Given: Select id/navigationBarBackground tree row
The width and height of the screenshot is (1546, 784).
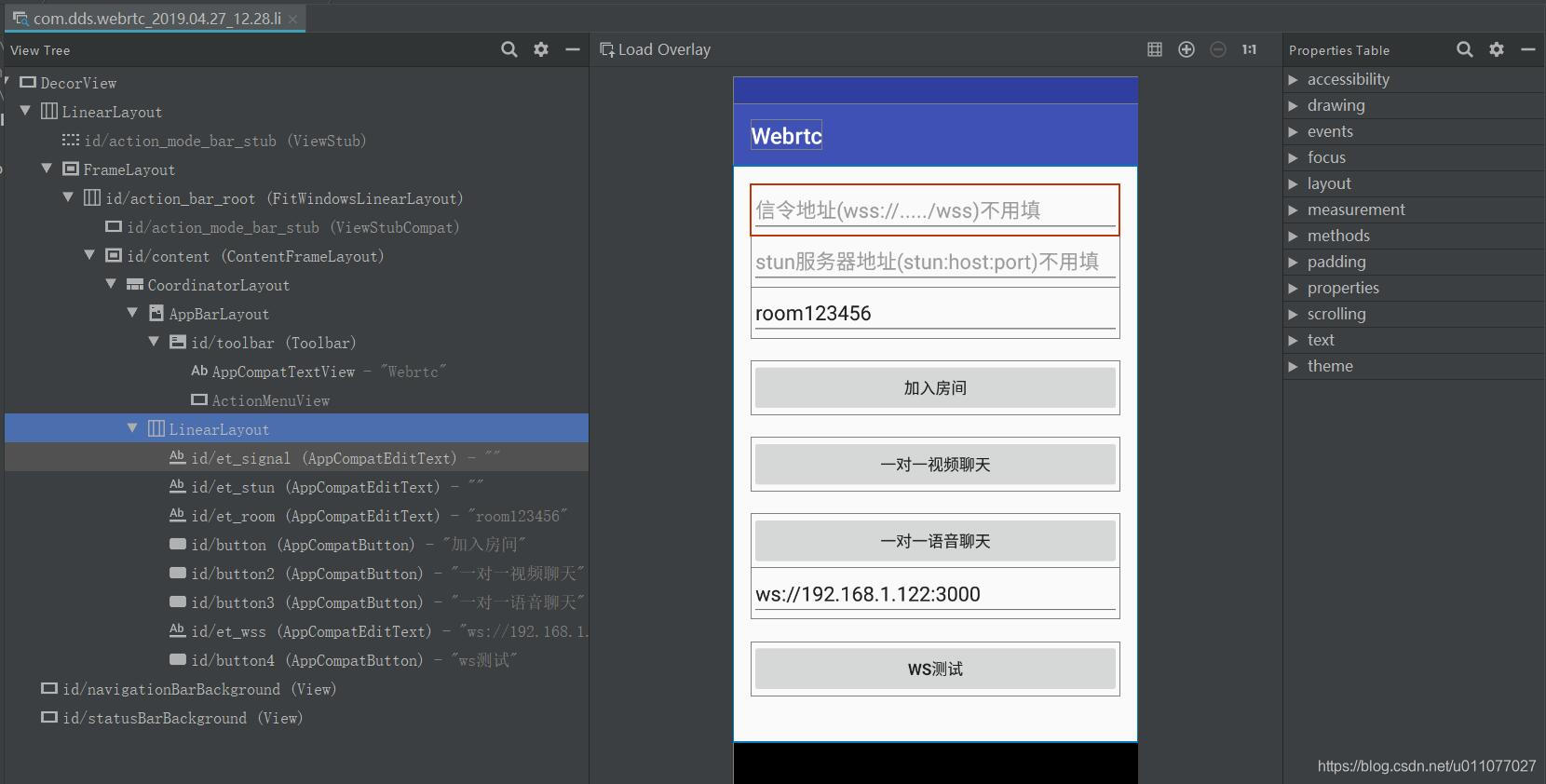Looking at the screenshot, I should (x=296, y=689).
